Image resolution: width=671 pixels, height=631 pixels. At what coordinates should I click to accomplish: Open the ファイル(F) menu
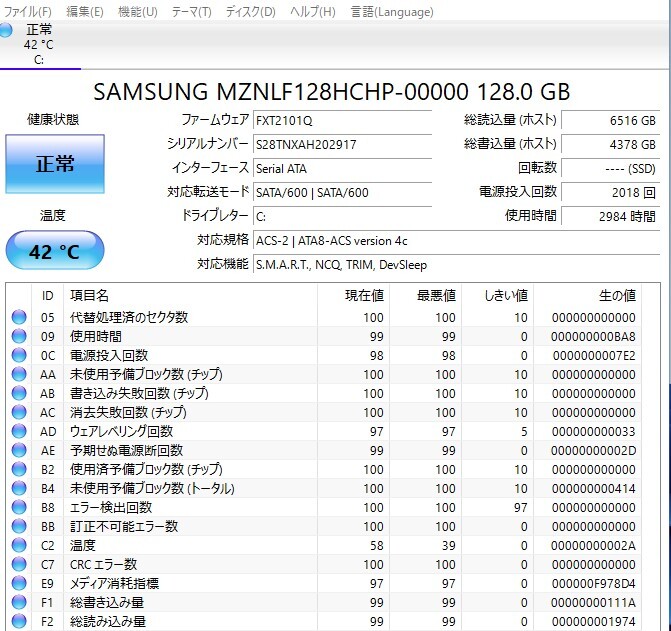click(26, 12)
